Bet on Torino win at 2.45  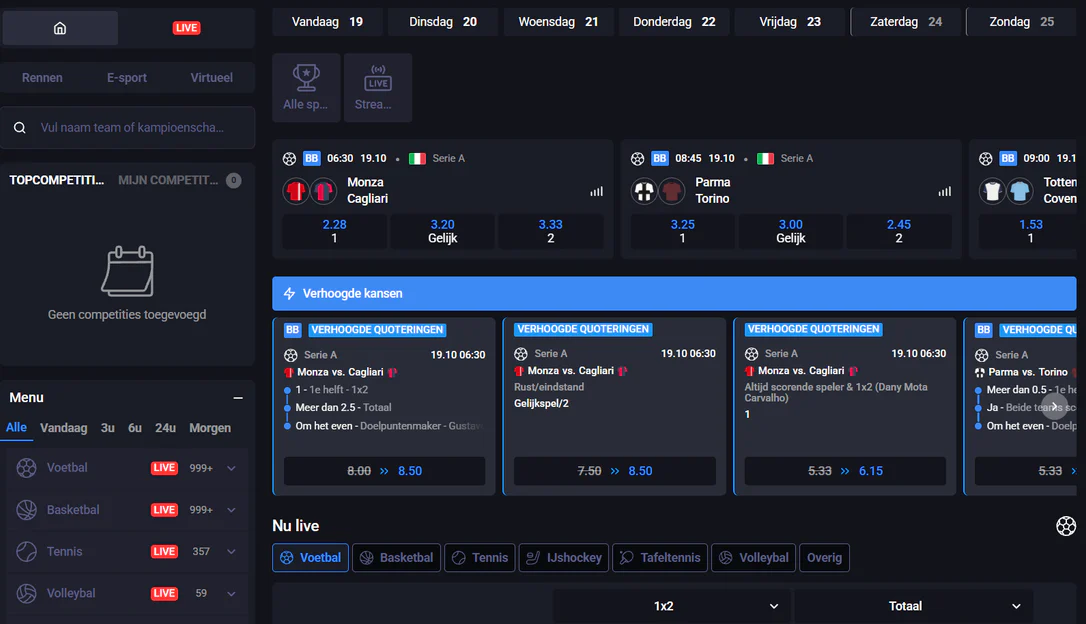[898, 231]
